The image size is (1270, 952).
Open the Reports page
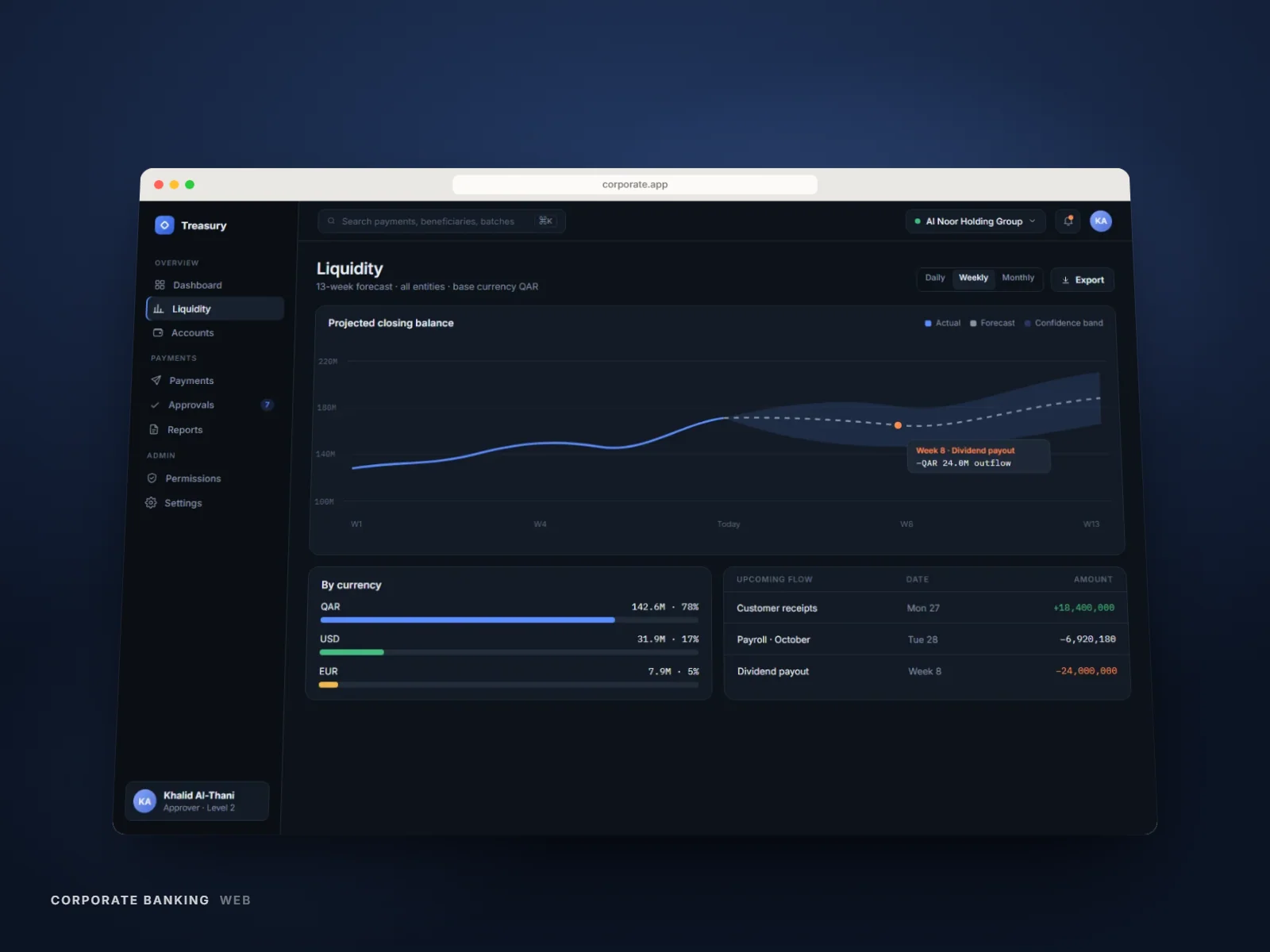point(210,430)
